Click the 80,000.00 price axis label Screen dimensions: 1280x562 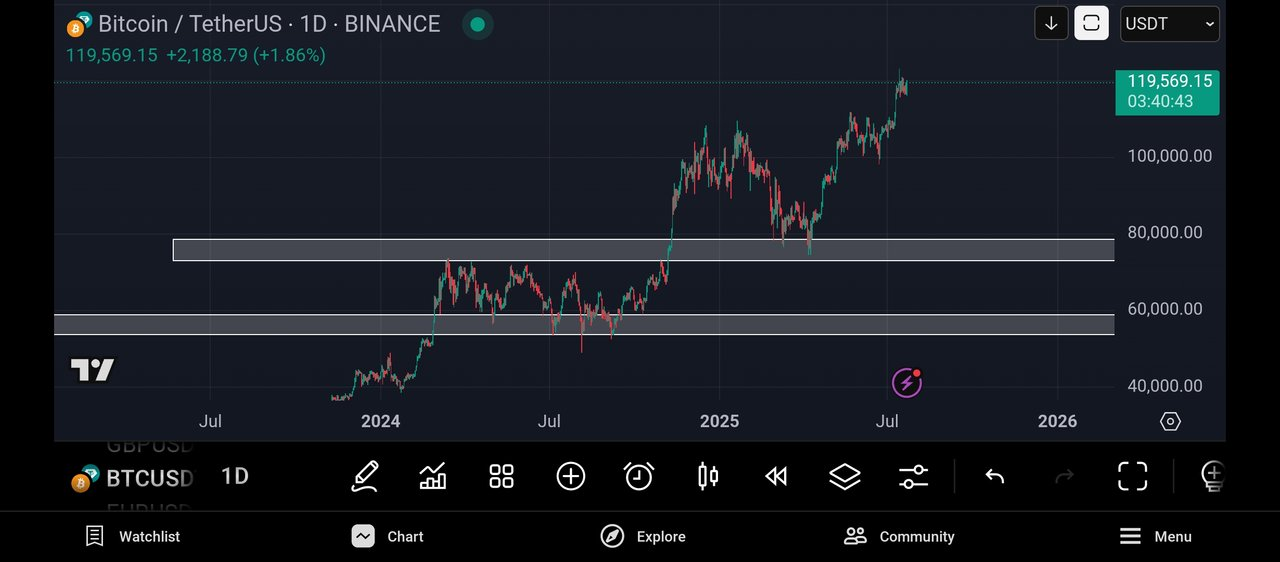[1165, 233]
